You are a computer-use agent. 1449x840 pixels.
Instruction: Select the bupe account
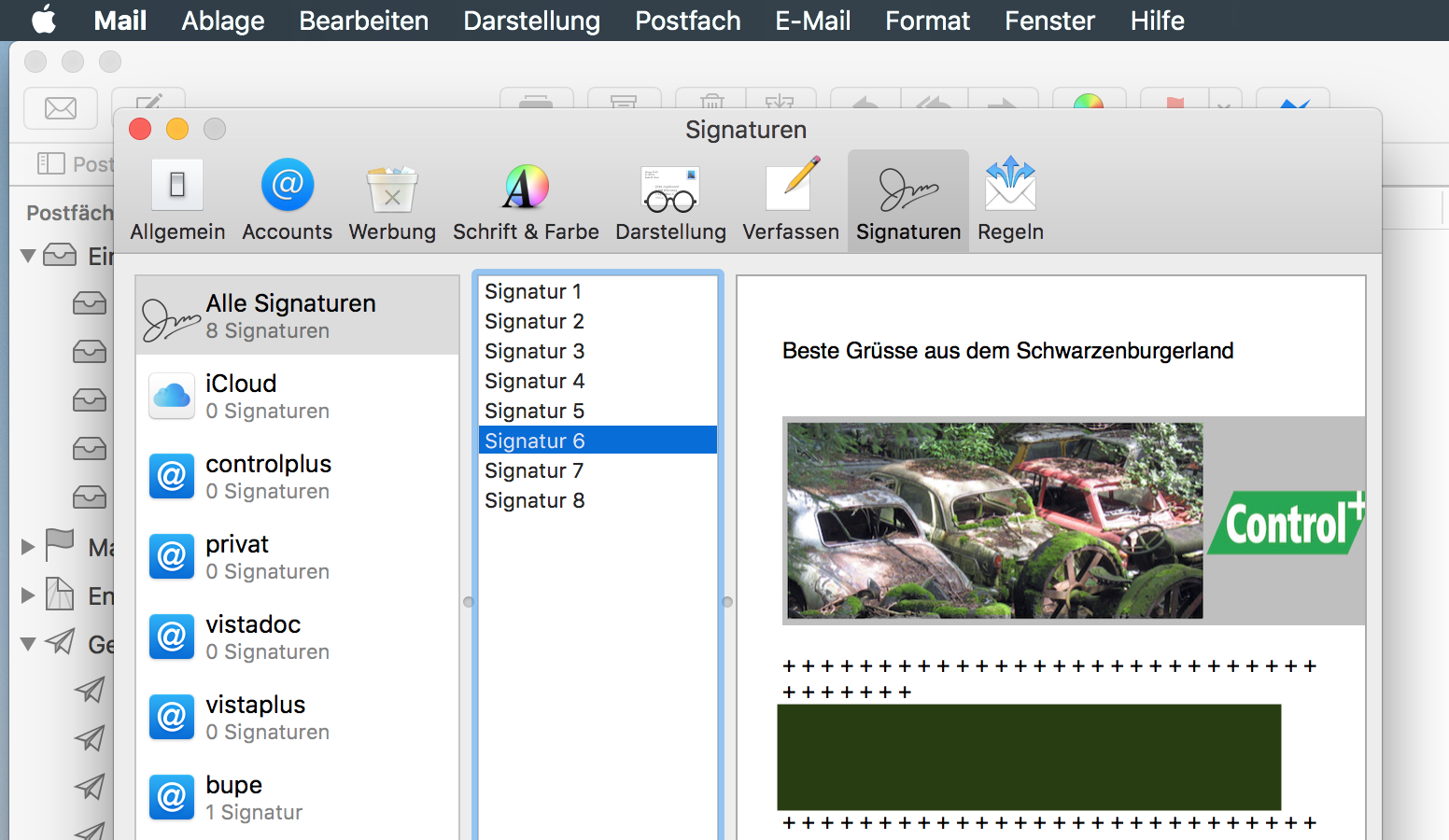tap(298, 797)
